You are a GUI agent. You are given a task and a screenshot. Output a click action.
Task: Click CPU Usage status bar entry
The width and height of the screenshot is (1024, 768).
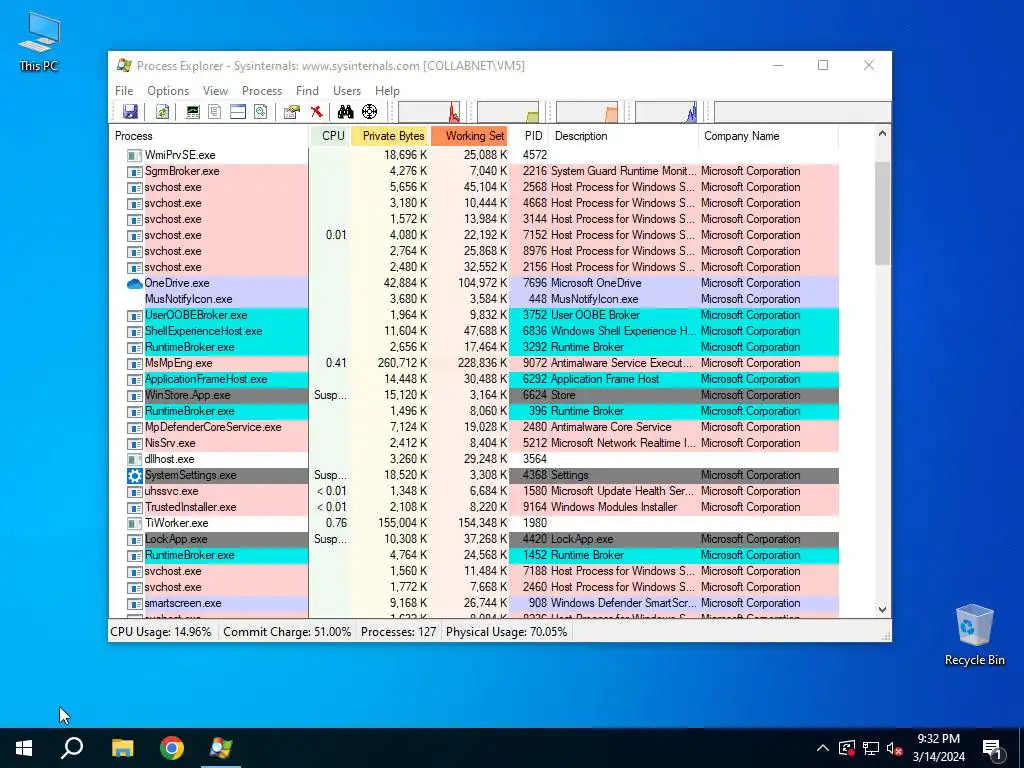(161, 632)
